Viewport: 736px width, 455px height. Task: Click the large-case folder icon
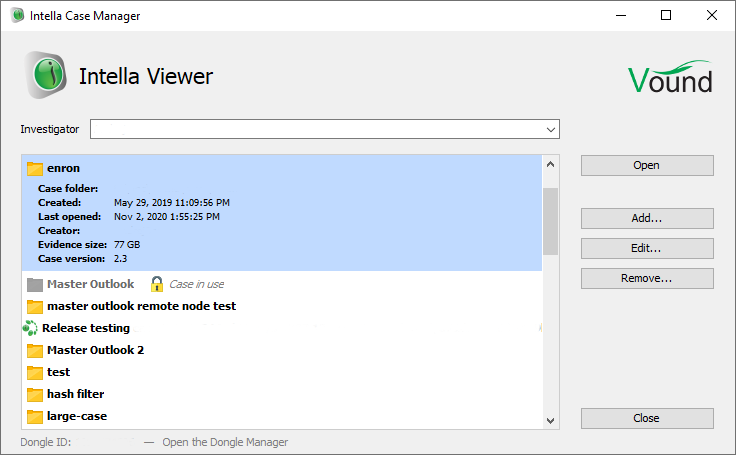pos(36,416)
